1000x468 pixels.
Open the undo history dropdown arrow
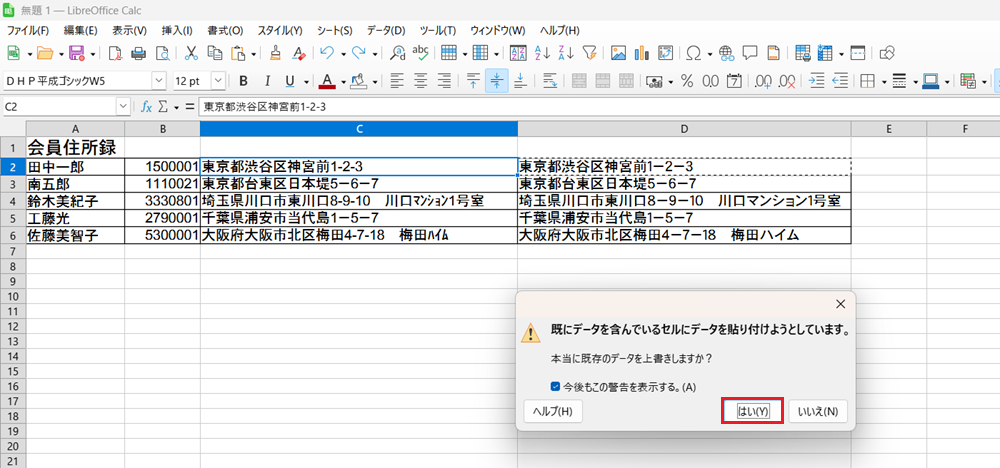pyautogui.click(x=343, y=54)
